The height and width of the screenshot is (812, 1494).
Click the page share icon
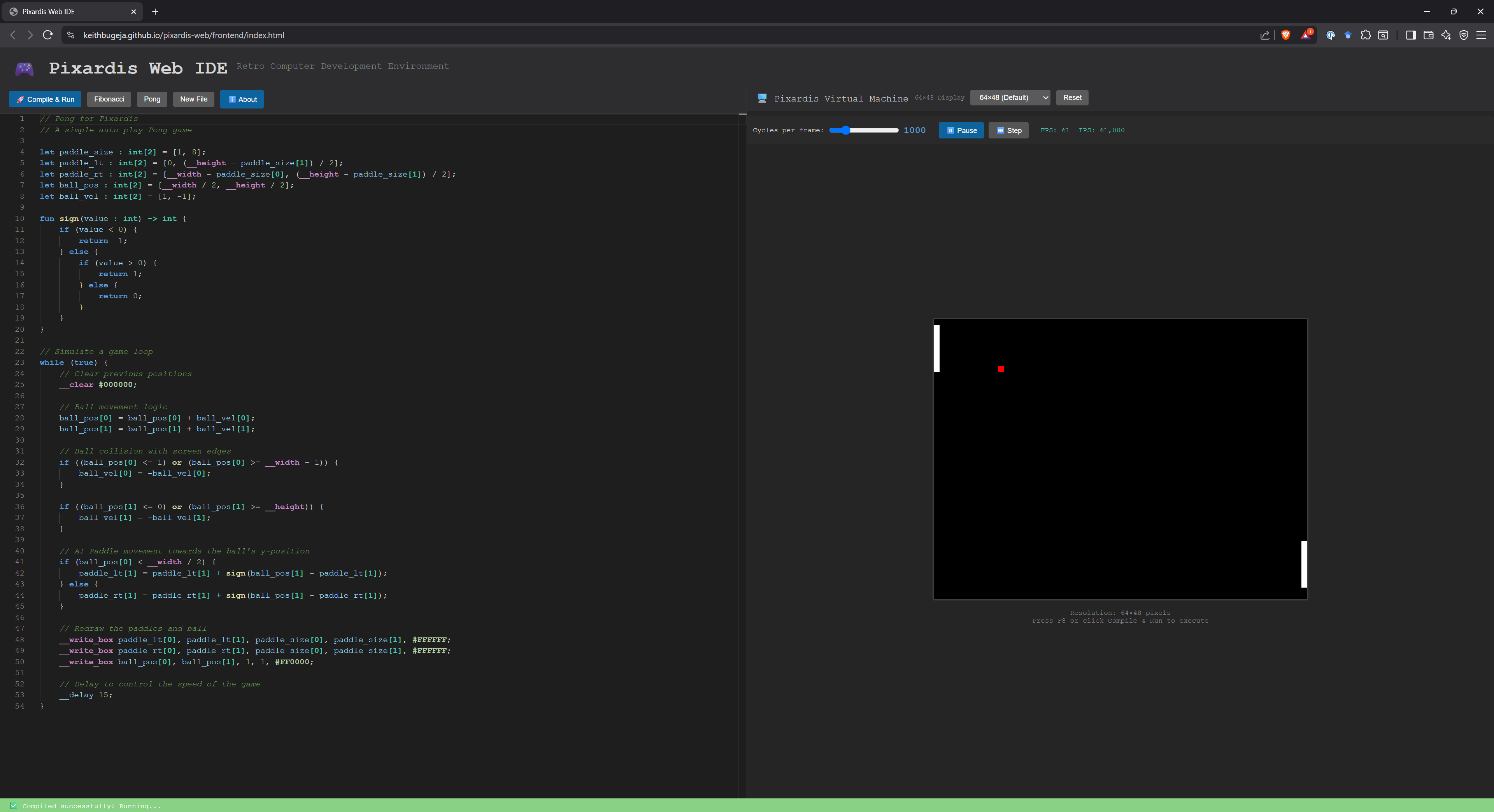[x=1265, y=35]
